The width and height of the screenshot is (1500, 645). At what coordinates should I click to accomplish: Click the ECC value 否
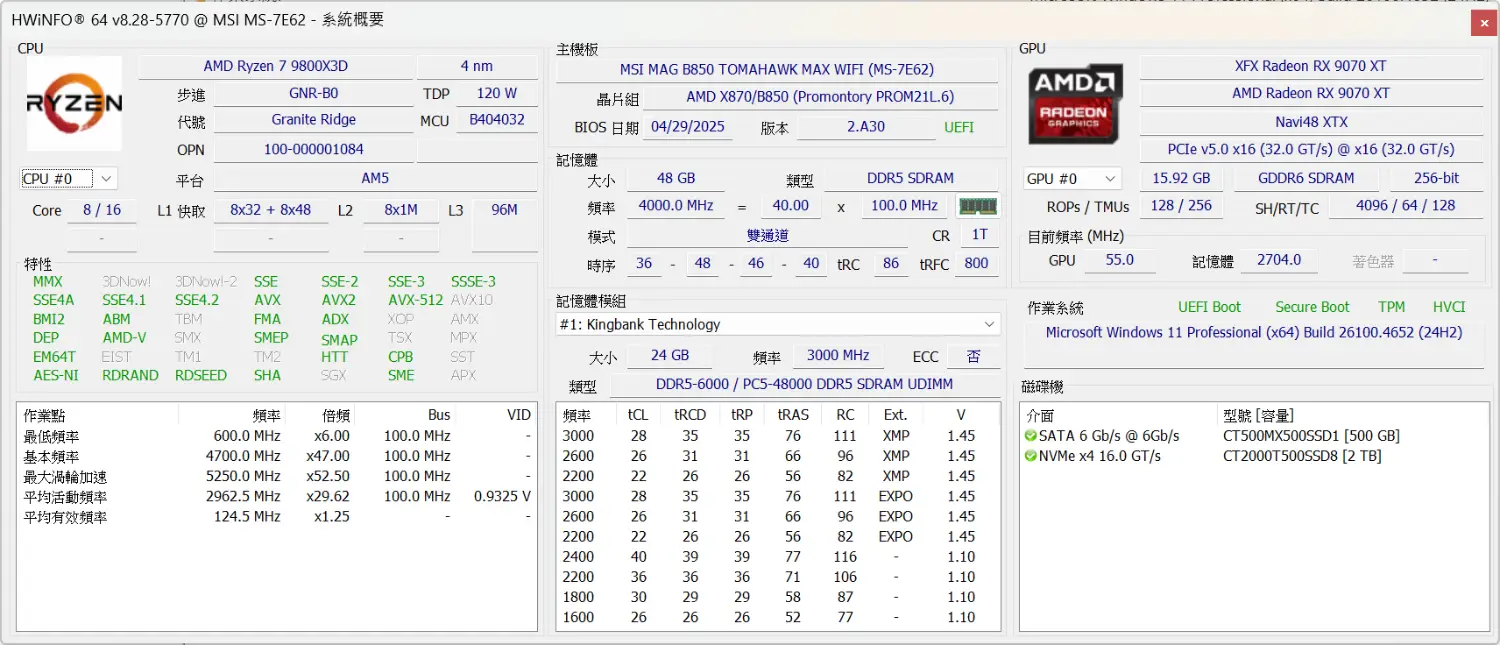click(973, 356)
